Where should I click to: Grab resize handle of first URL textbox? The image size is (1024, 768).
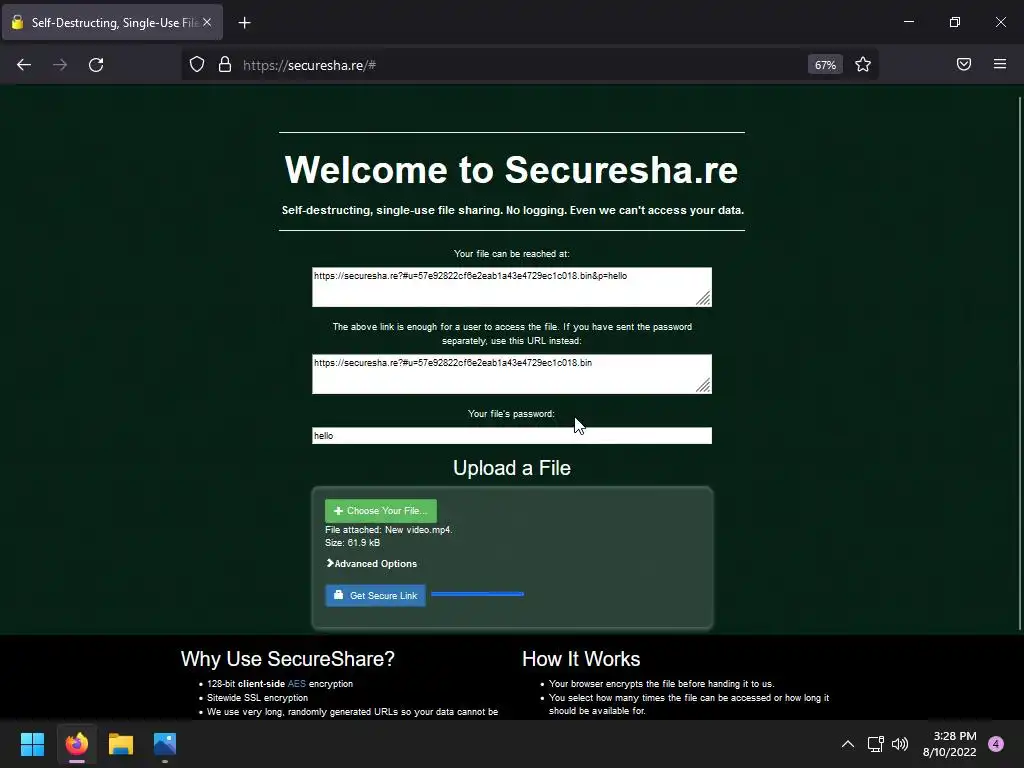[703, 298]
